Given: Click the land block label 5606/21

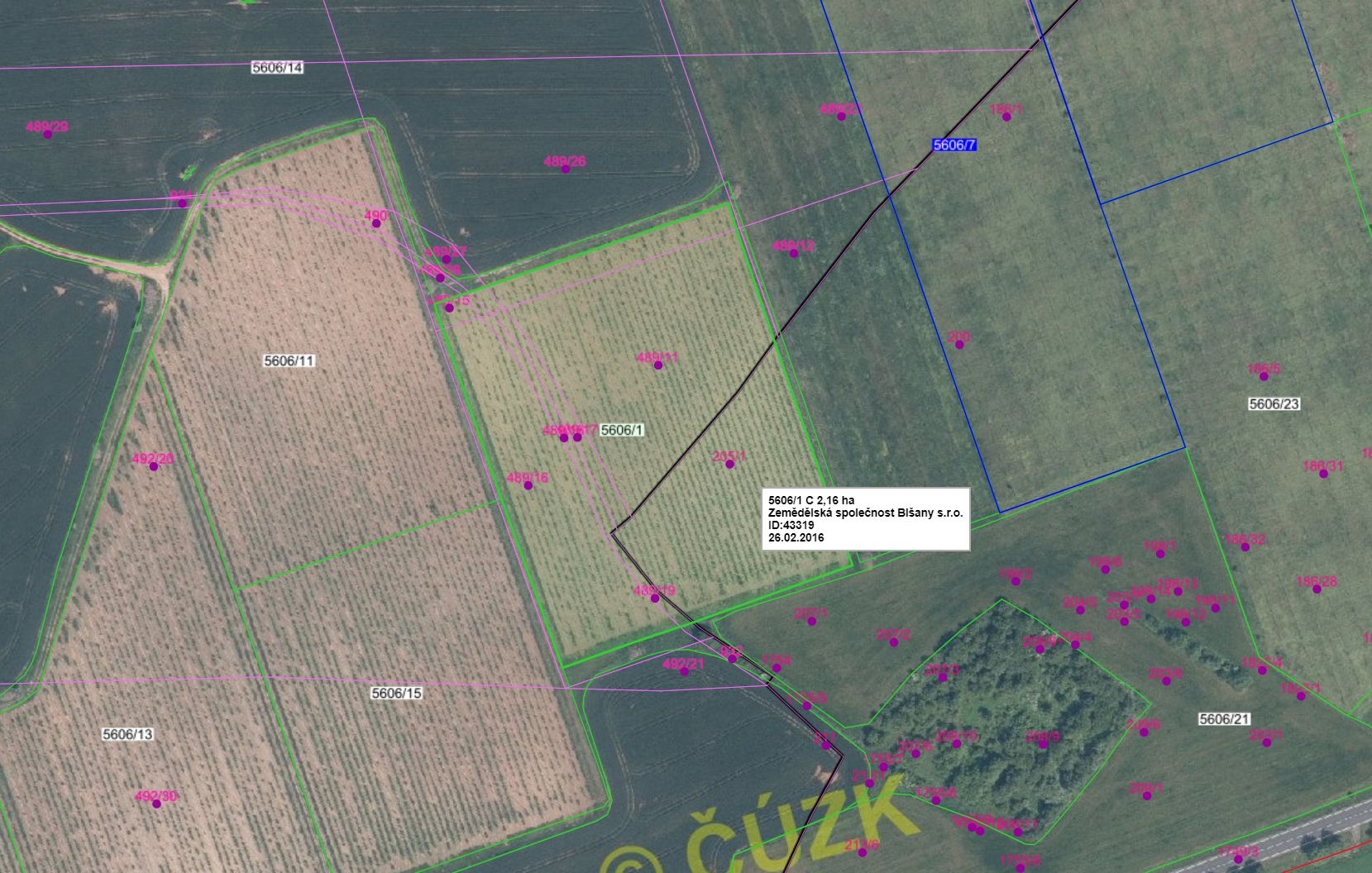Looking at the screenshot, I should (1225, 719).
